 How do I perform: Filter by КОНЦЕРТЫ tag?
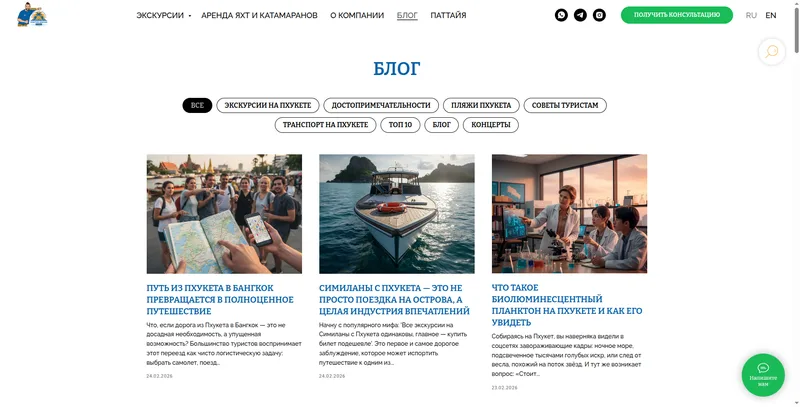pyautogui.click(x=490, y=125)
